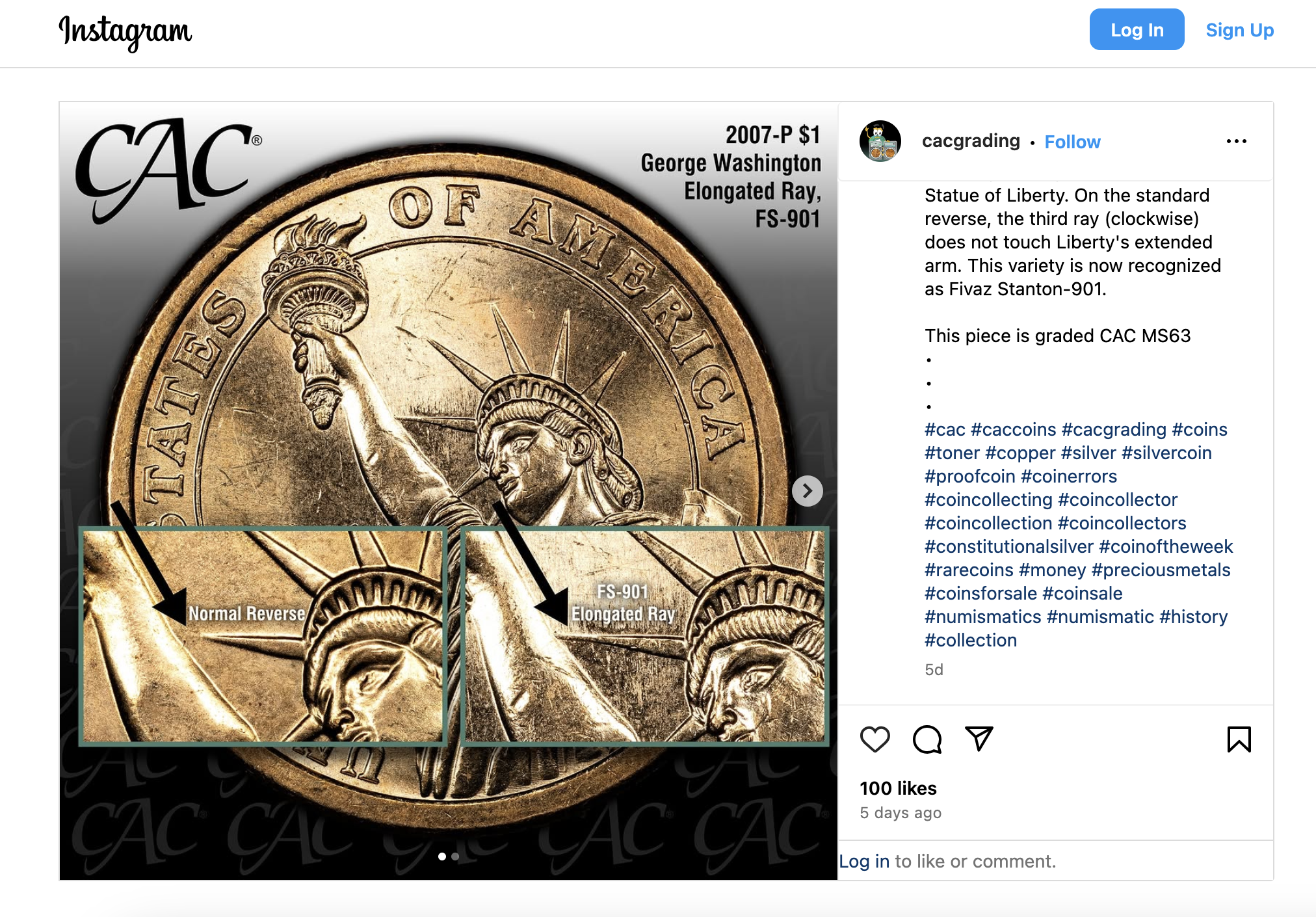Image resolution: width=1316 pixels, height=917 pixels.
Task: Follow the cacgrading account
Action: tap(1072, 142)
